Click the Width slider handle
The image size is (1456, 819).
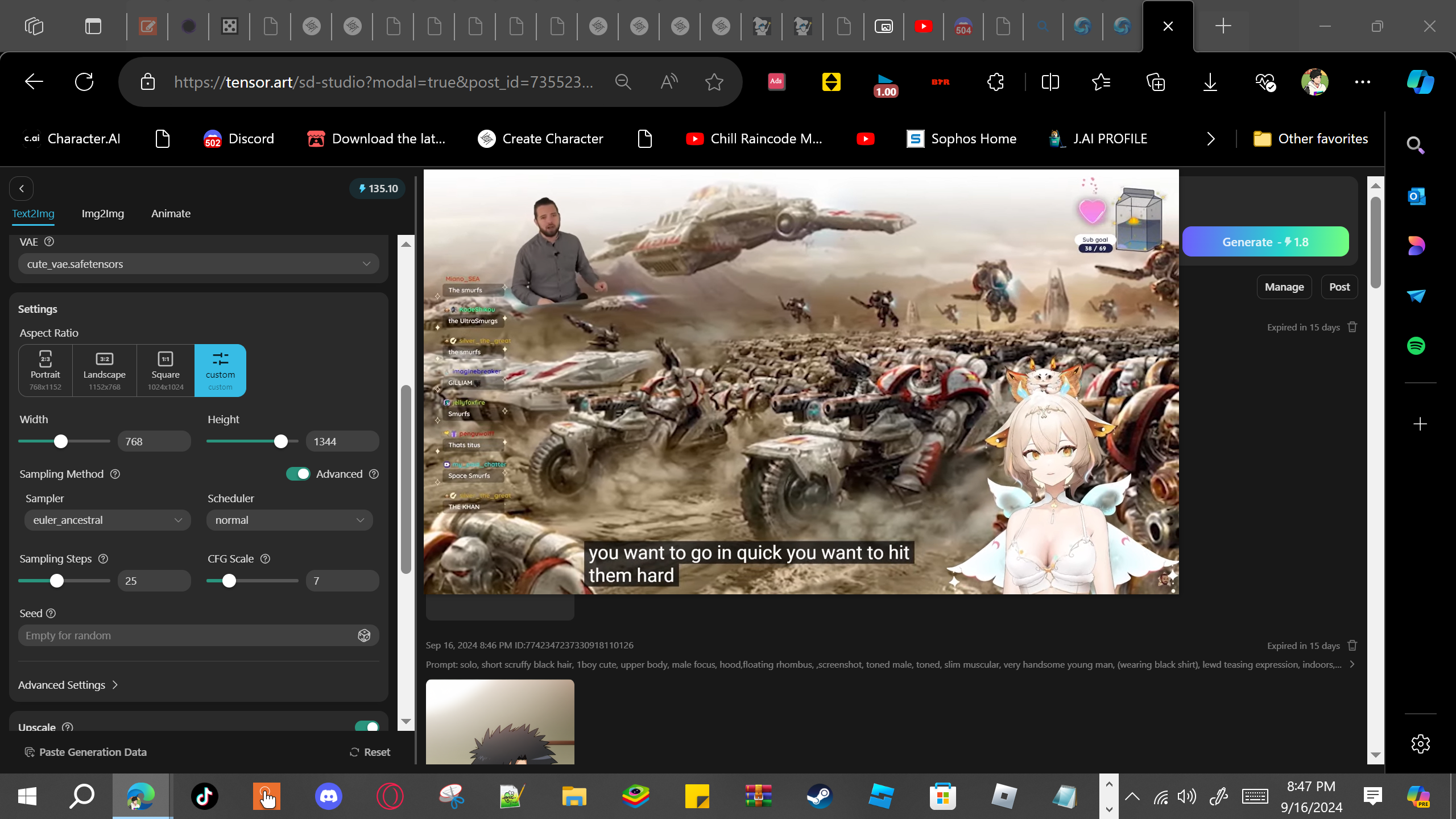tap(61, 441)
